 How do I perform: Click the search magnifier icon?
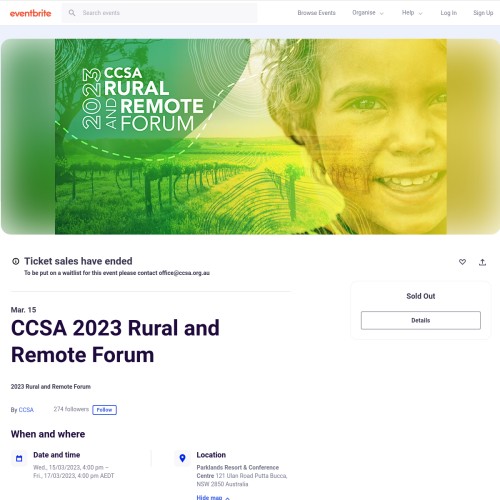(72, 13)
